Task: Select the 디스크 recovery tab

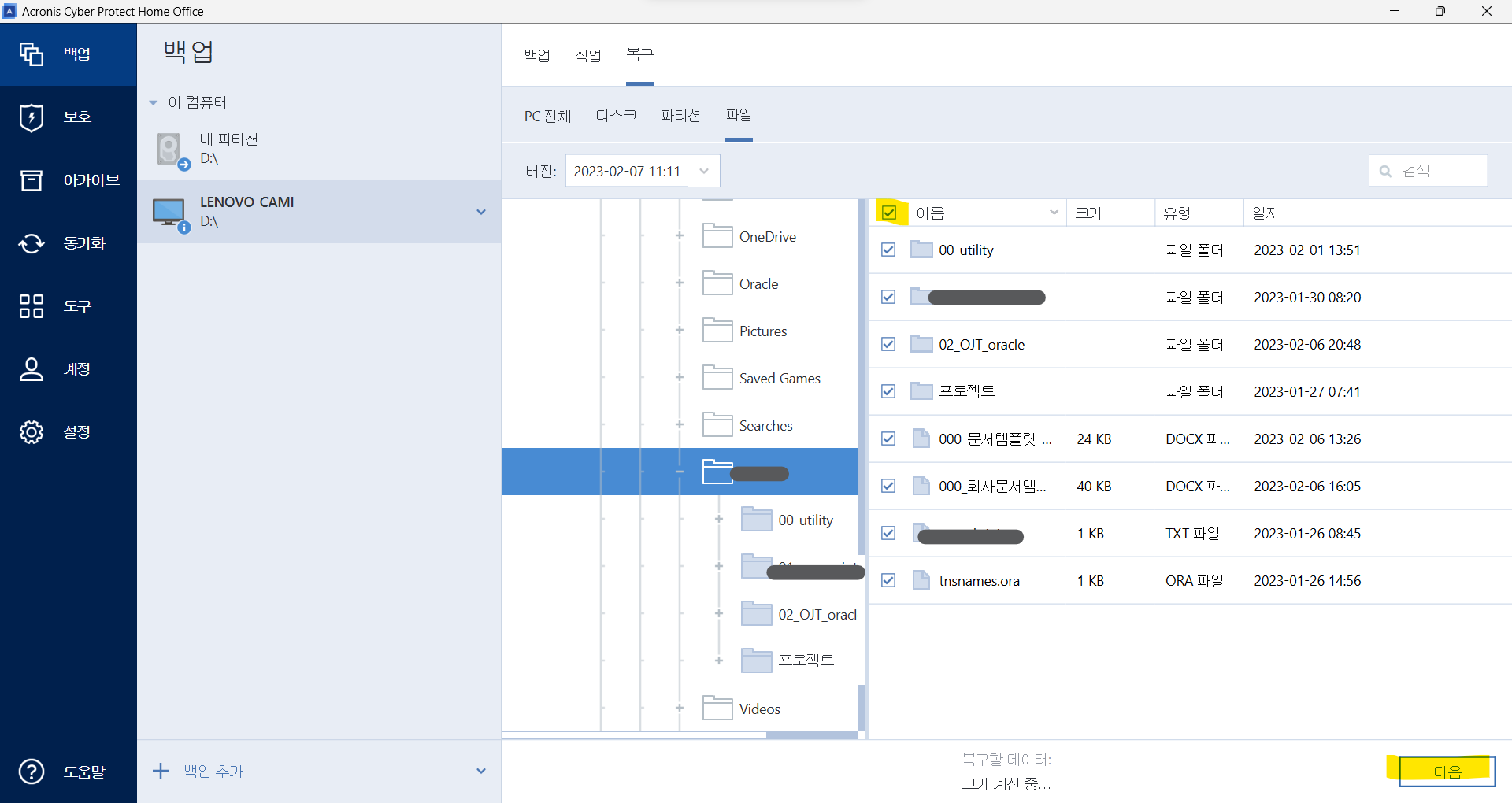Action: (616, 116)
